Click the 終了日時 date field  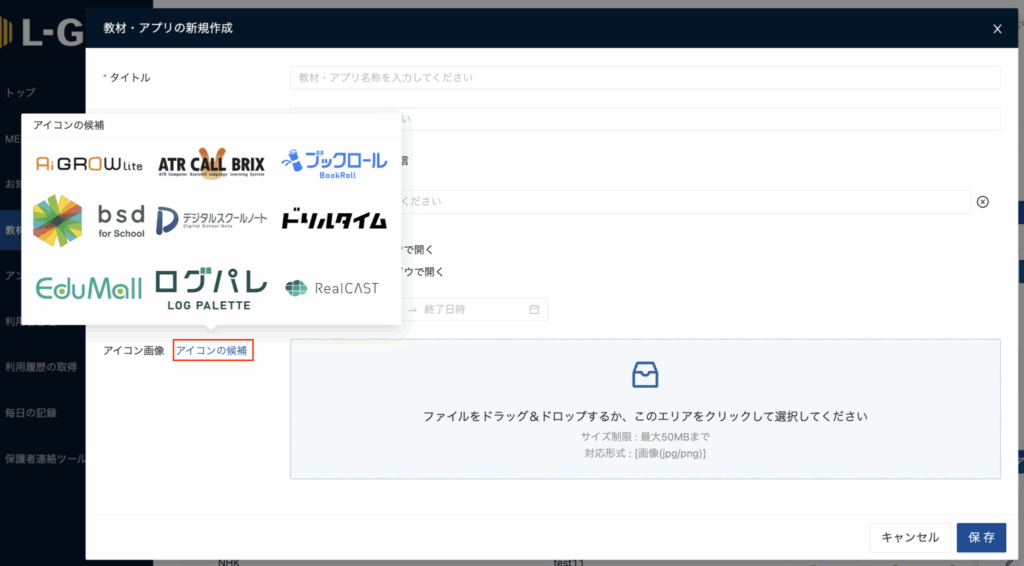pos(472,309)
